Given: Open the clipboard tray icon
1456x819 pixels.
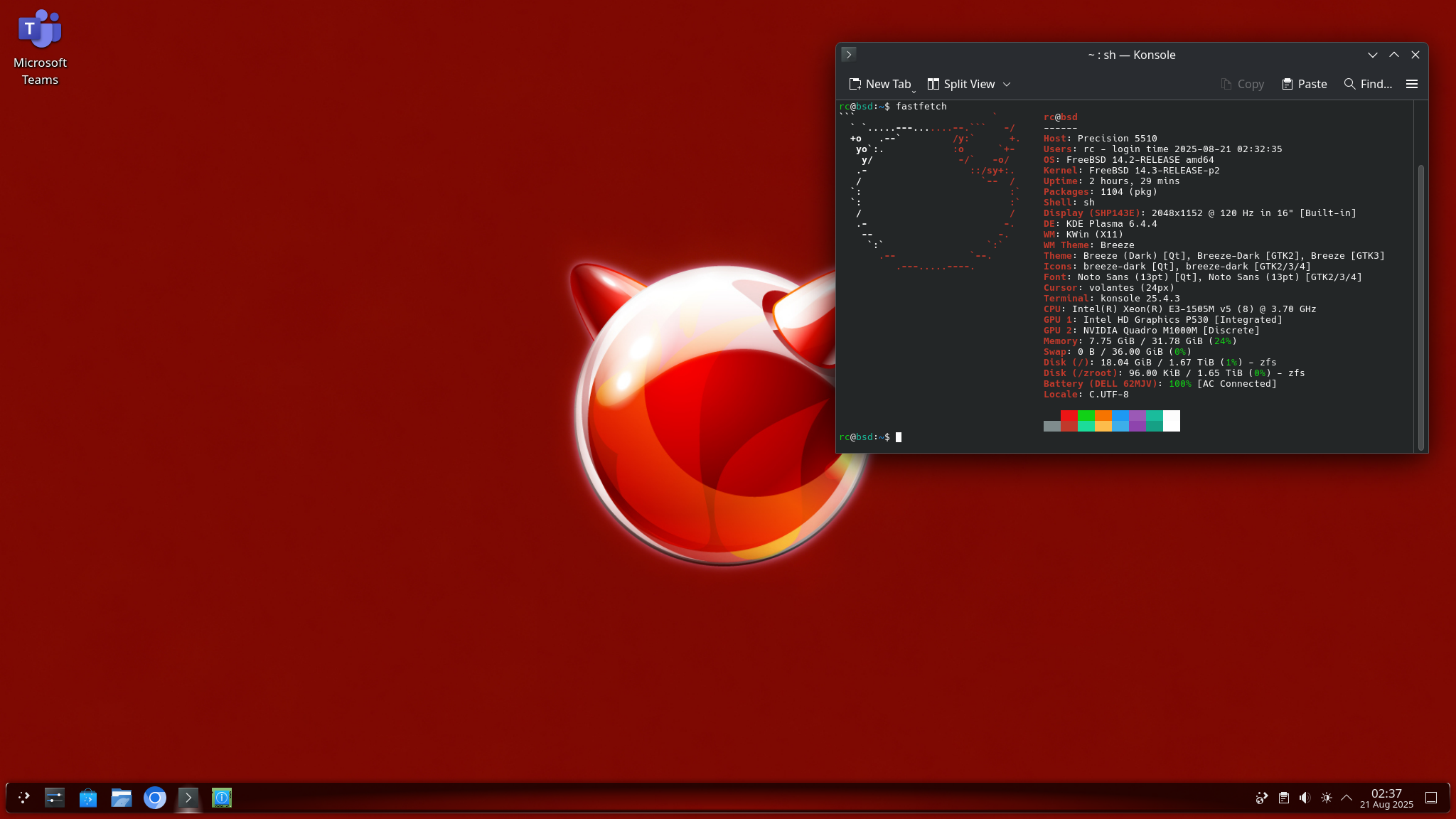Looking at the screenshot, I should pyautogui.click(x=1283, y=798).
